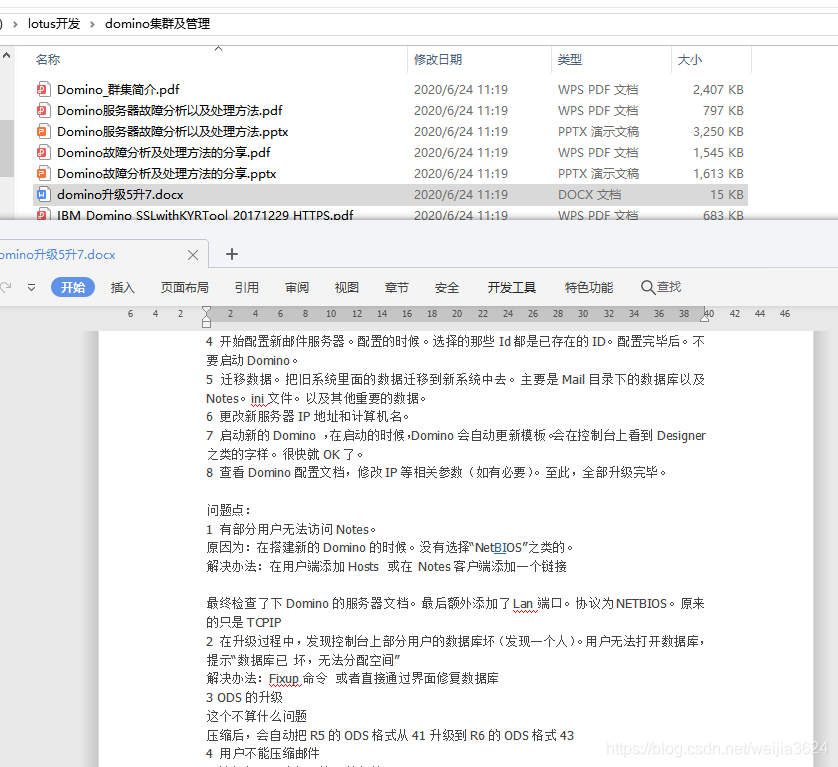Open the 审阅 ribbon tab
Screen dimensions: 838x767
coord(297,288)
